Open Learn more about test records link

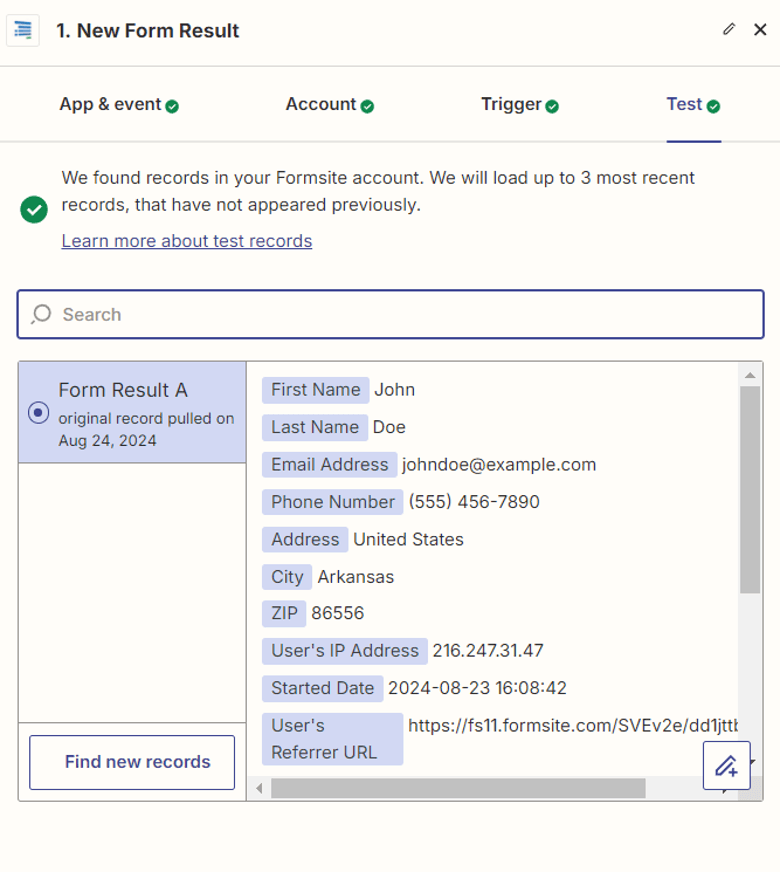[x=187, y=241]
